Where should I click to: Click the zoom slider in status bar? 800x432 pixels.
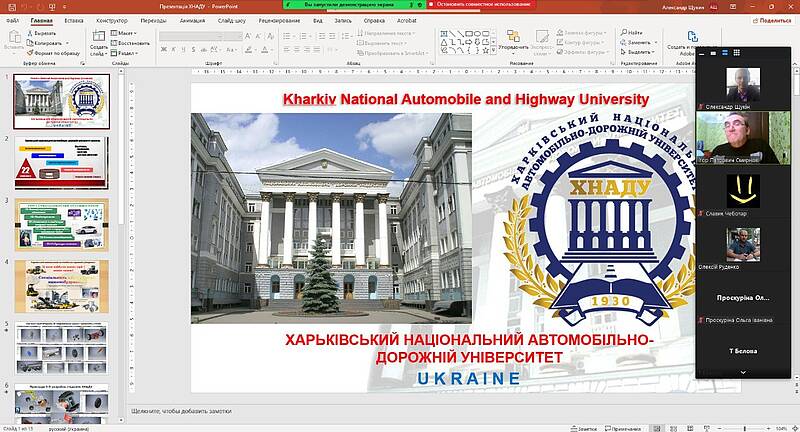[x=745, y=428]
